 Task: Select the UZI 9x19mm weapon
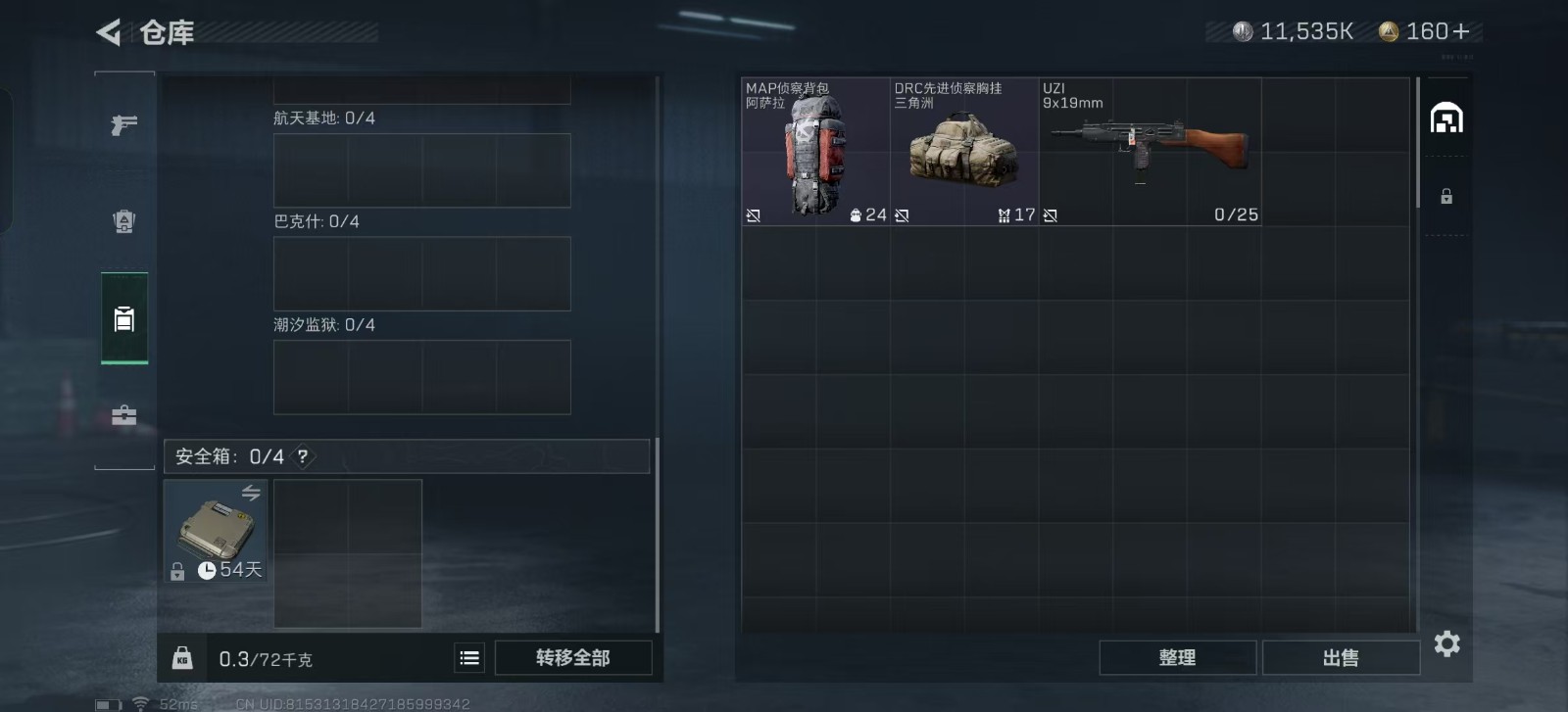point(1151,152)
